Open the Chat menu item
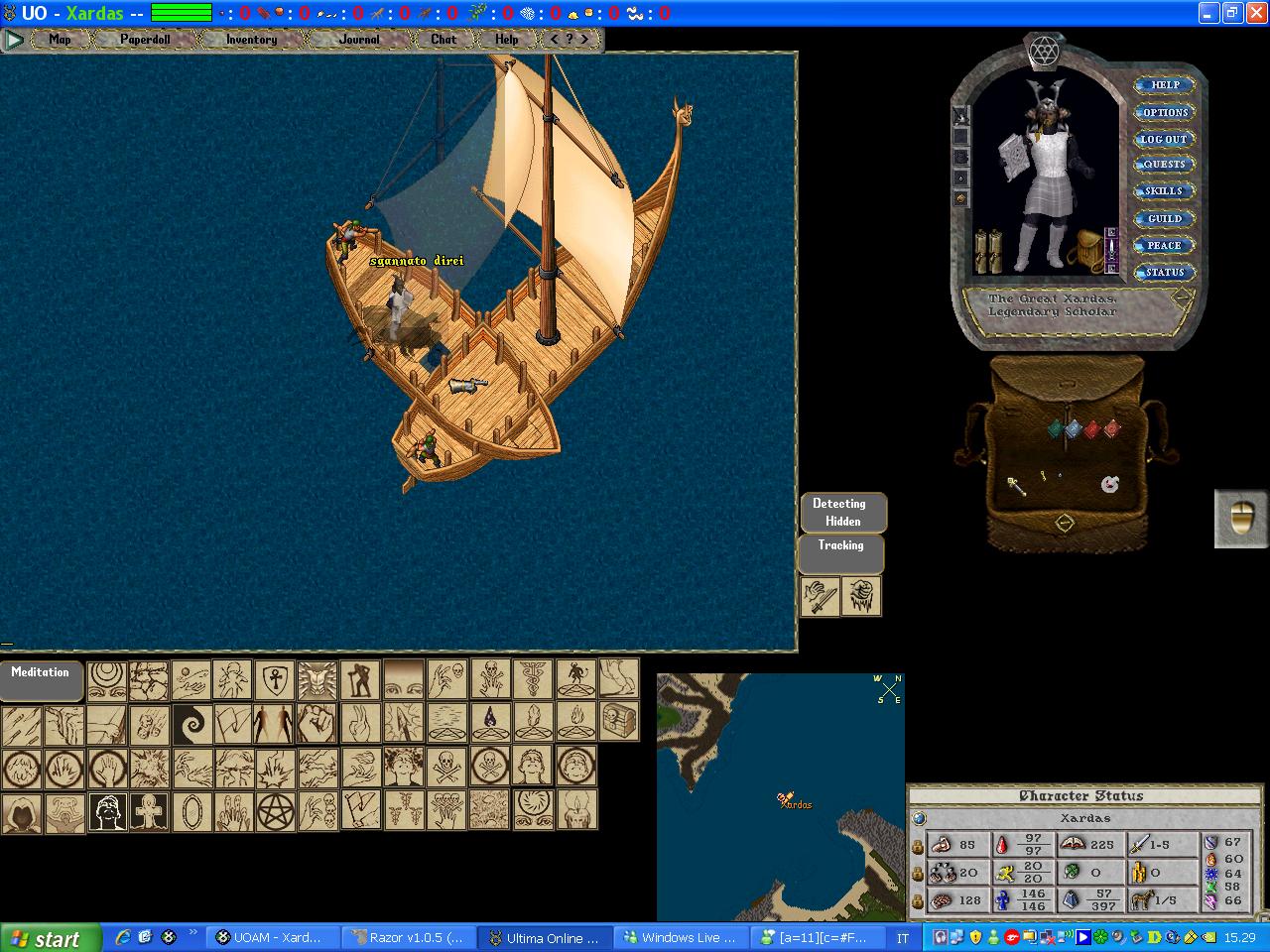1270x952 pixels. click(x=444, y=40)
